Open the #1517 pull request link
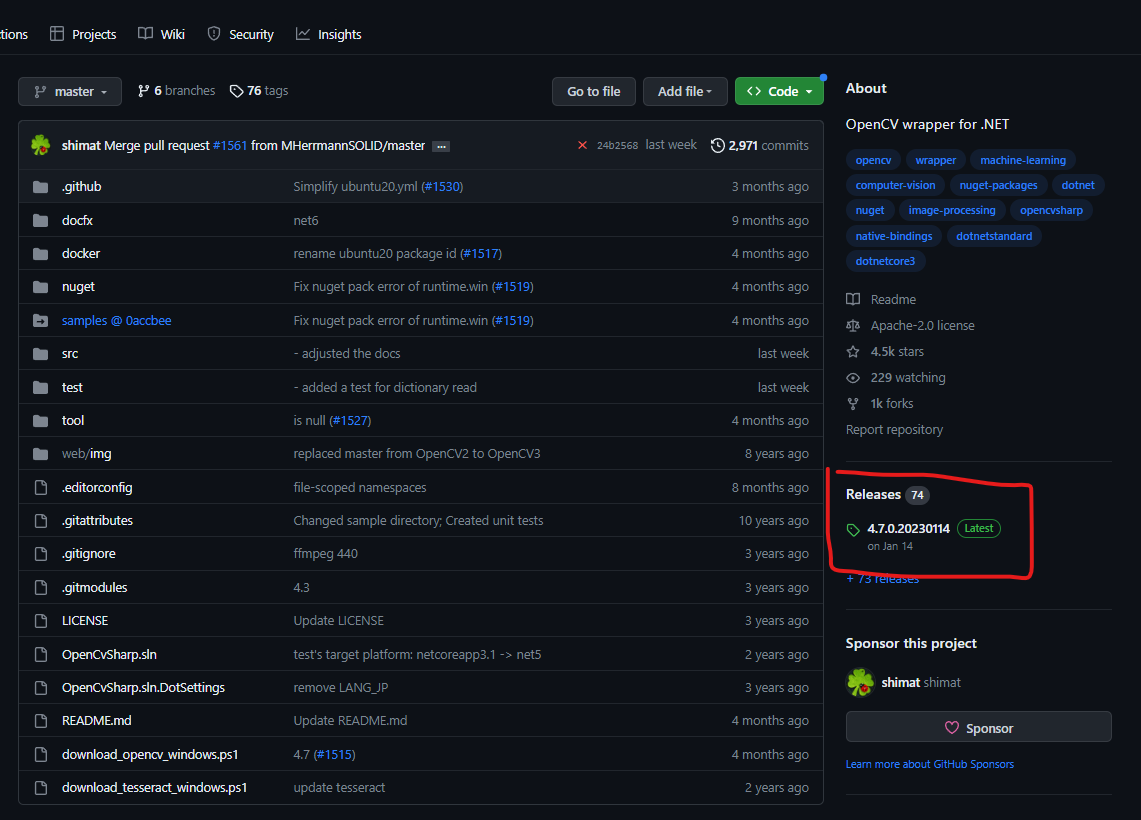 481,254
